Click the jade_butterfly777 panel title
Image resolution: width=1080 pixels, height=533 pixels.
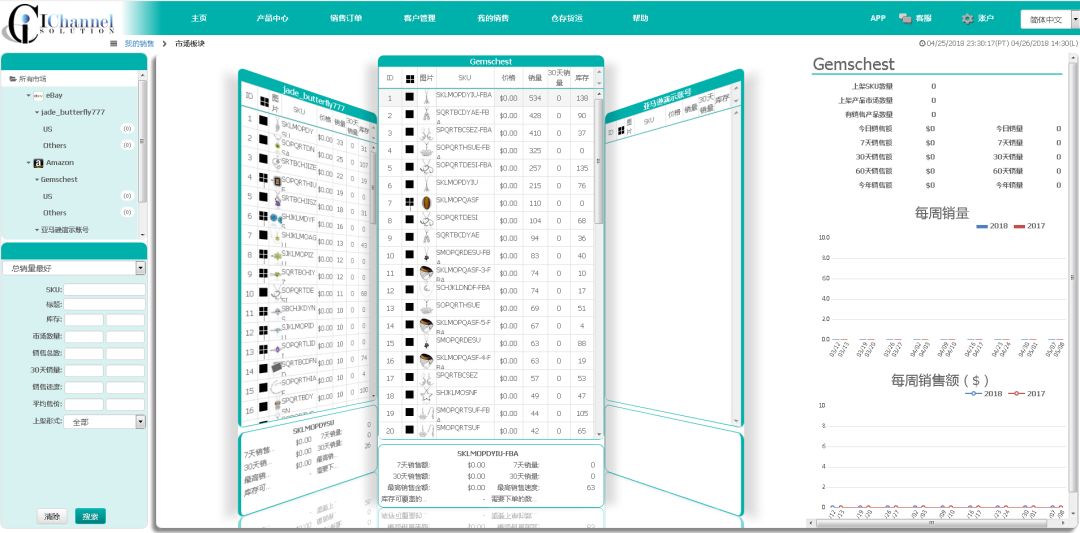(315, 100)
